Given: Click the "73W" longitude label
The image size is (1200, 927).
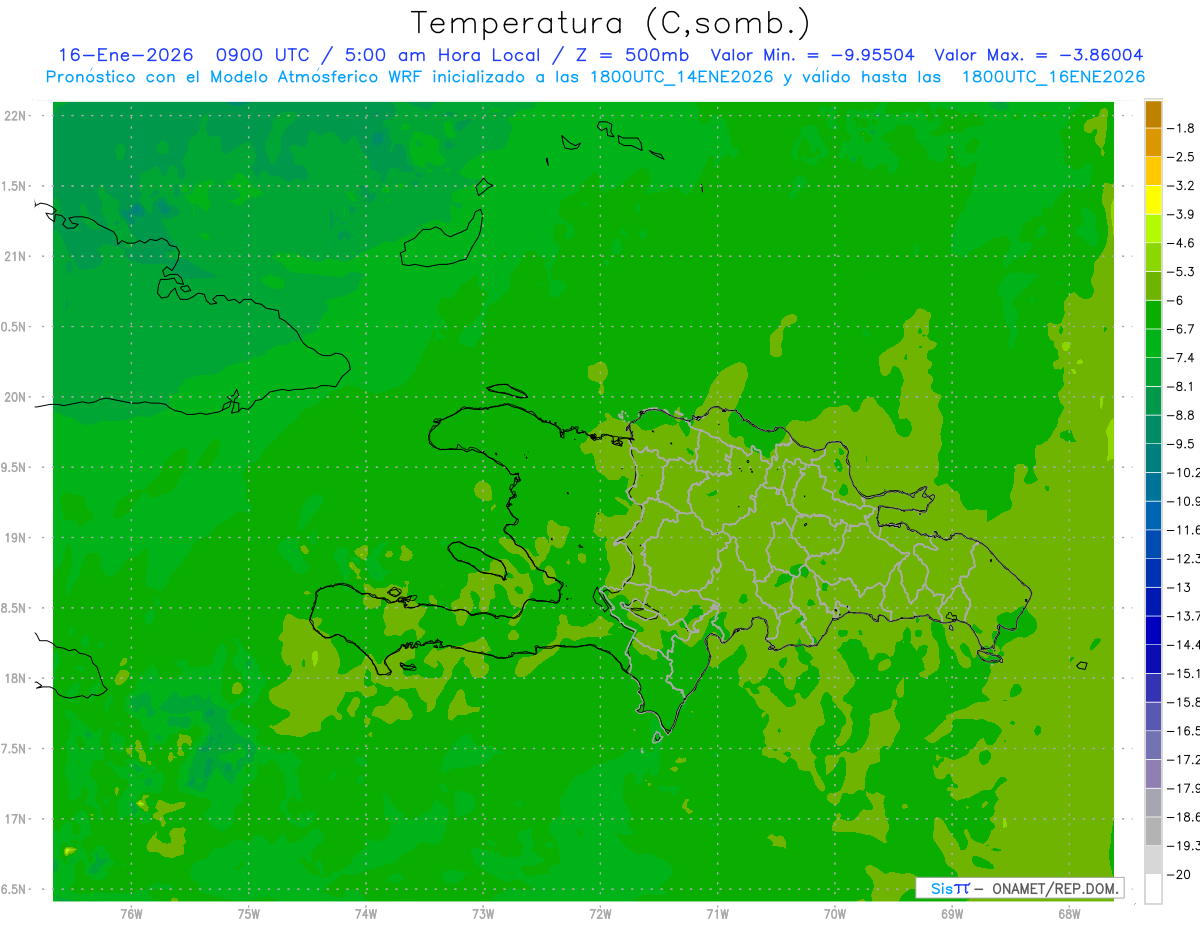Looking at the screenshot, I should (483, 913).
